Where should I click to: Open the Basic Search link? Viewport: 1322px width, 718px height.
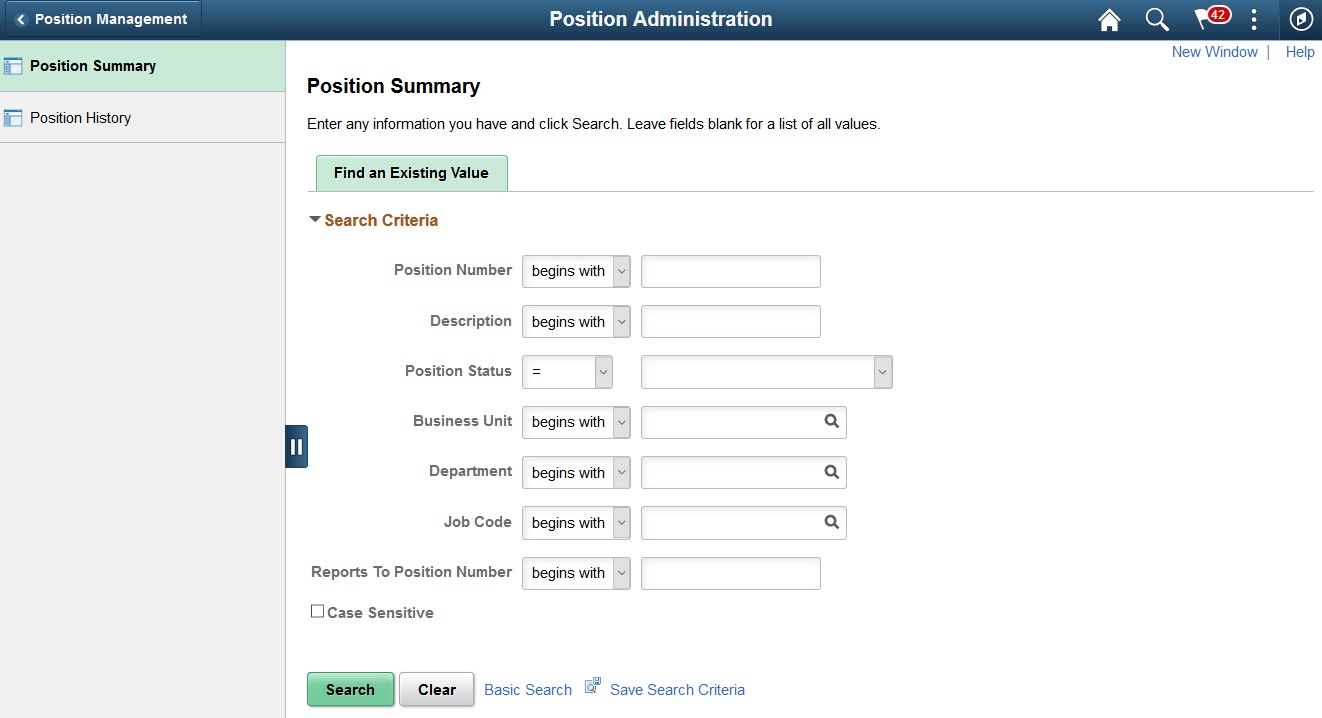coord(527,689)
